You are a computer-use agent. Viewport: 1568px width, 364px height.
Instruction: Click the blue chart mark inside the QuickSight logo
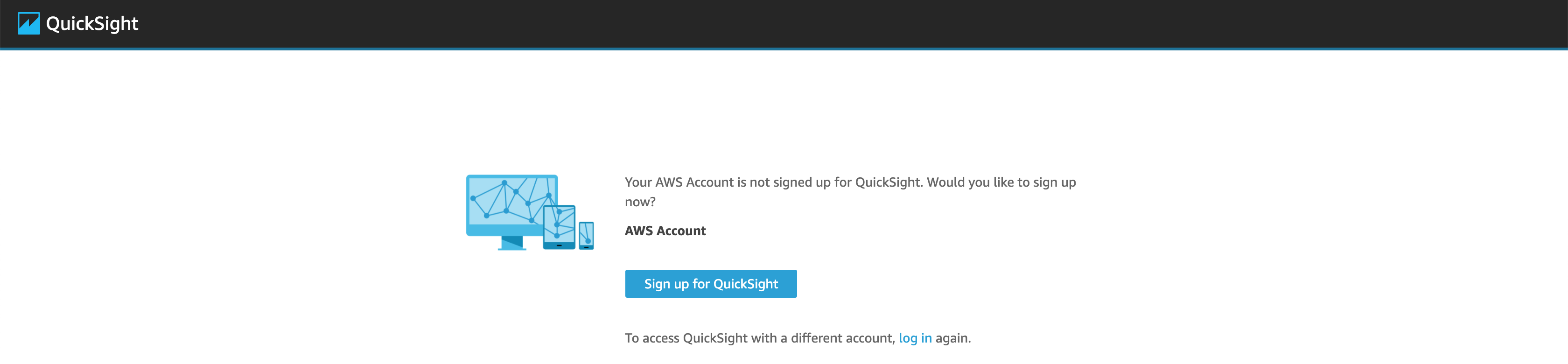click(x=28, y=24)
